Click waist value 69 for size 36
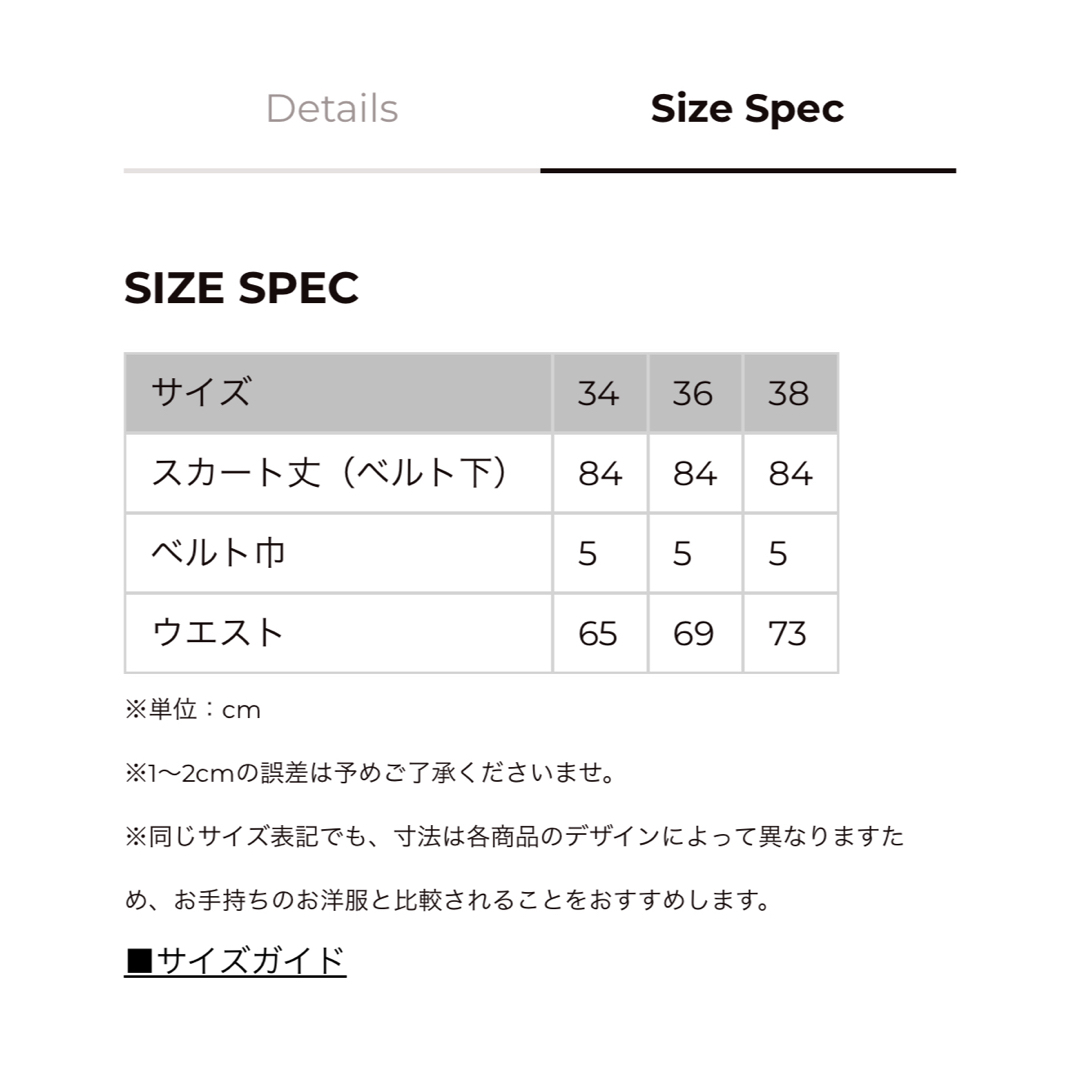 click(695, 633)
